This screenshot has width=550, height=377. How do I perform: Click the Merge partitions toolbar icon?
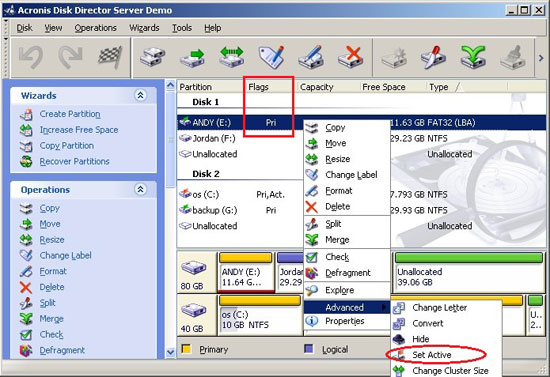(473, 57)
